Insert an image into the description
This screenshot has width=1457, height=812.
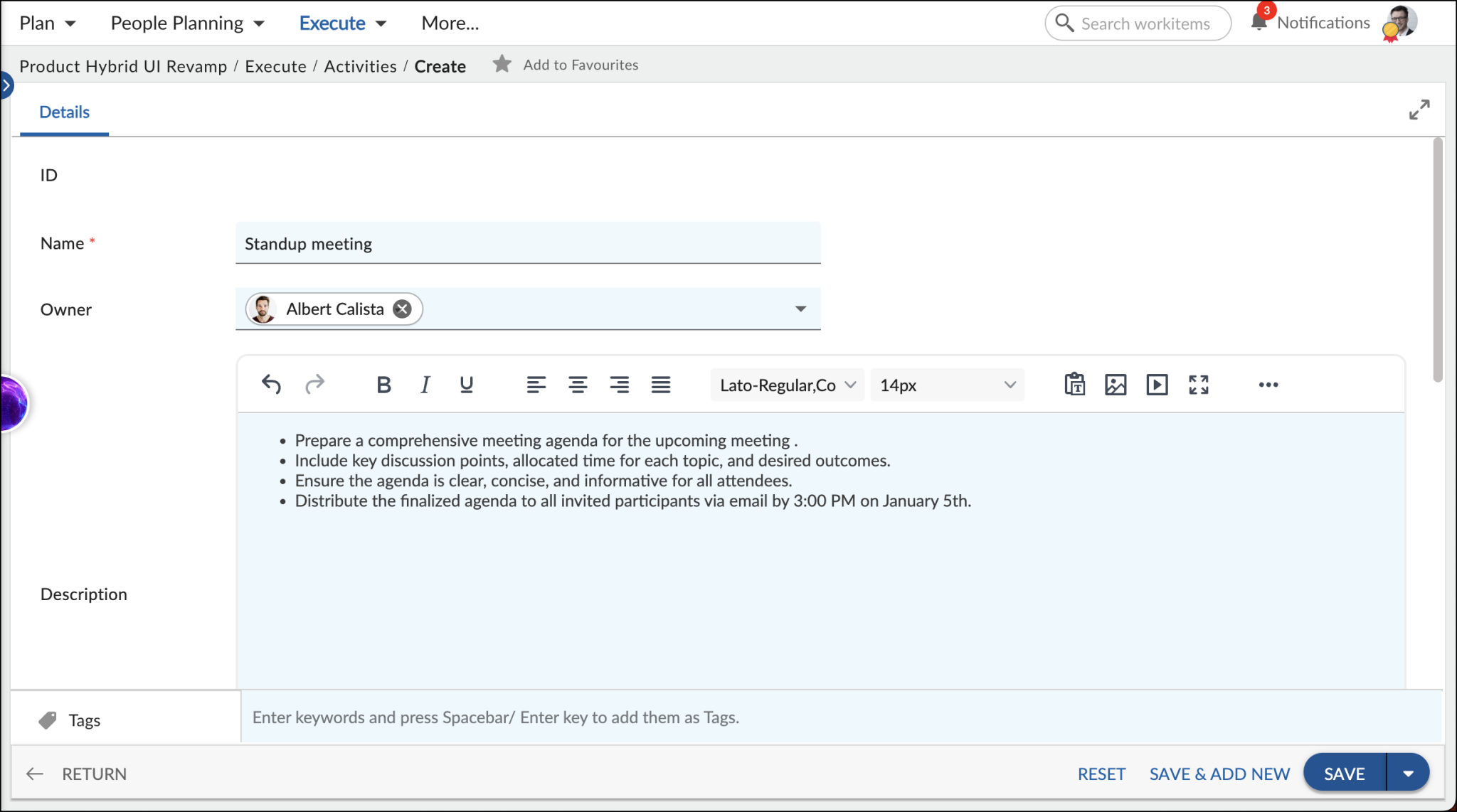pyautogui.click(x=1115, y=385)
